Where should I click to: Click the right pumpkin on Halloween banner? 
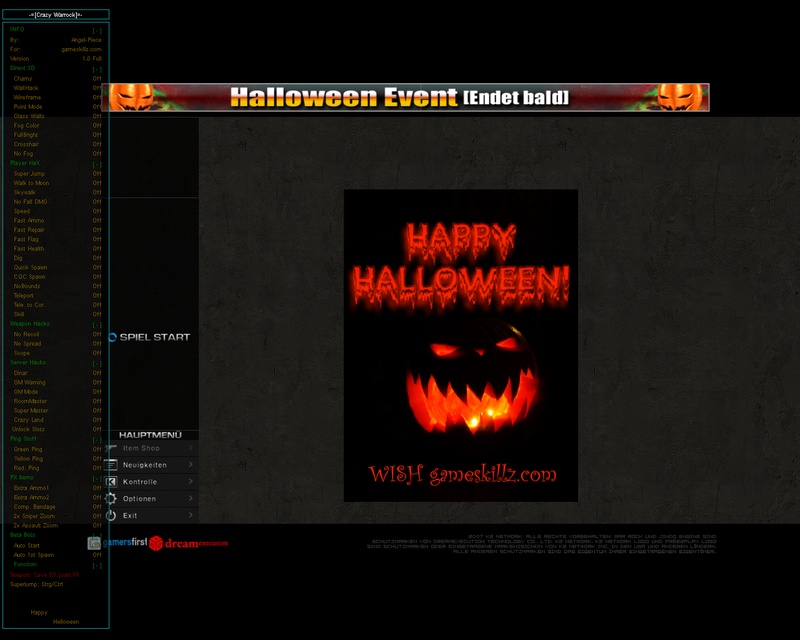pyautogui.click(x=680, y=97)
